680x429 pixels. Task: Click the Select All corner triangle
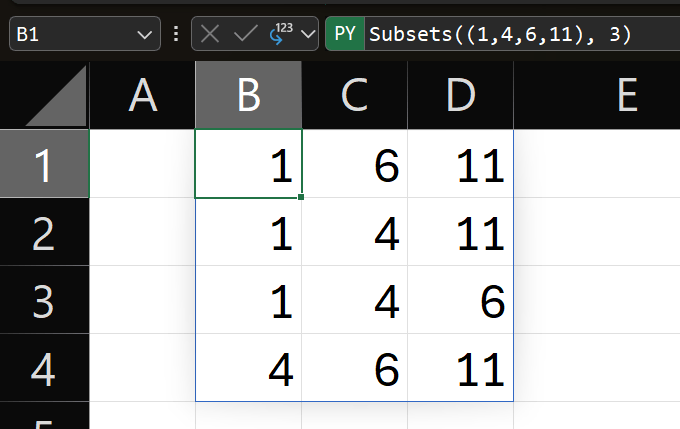coord(56,95)
